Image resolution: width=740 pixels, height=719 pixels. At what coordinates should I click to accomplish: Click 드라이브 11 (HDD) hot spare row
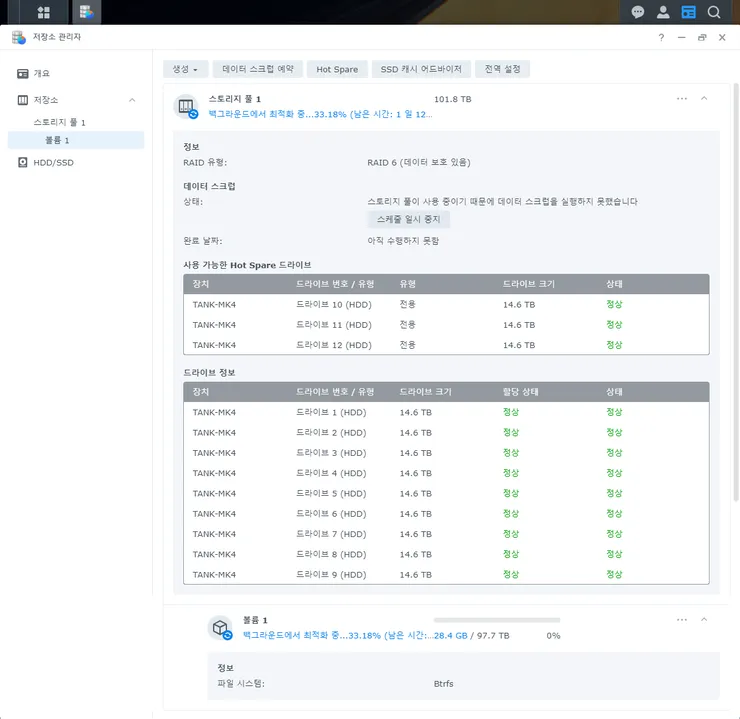click(446, 325)
